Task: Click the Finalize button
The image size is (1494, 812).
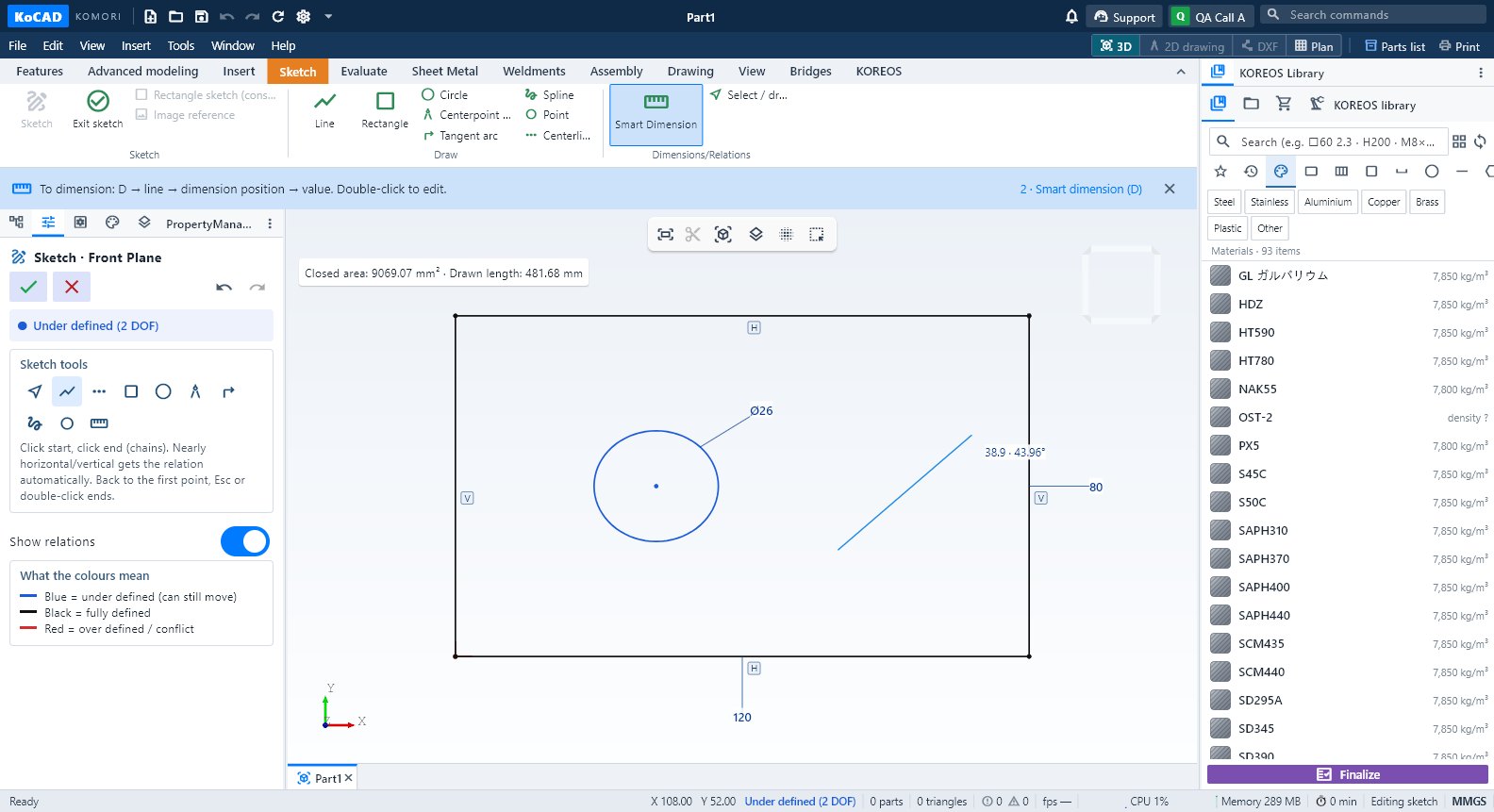Action: 1348,774
